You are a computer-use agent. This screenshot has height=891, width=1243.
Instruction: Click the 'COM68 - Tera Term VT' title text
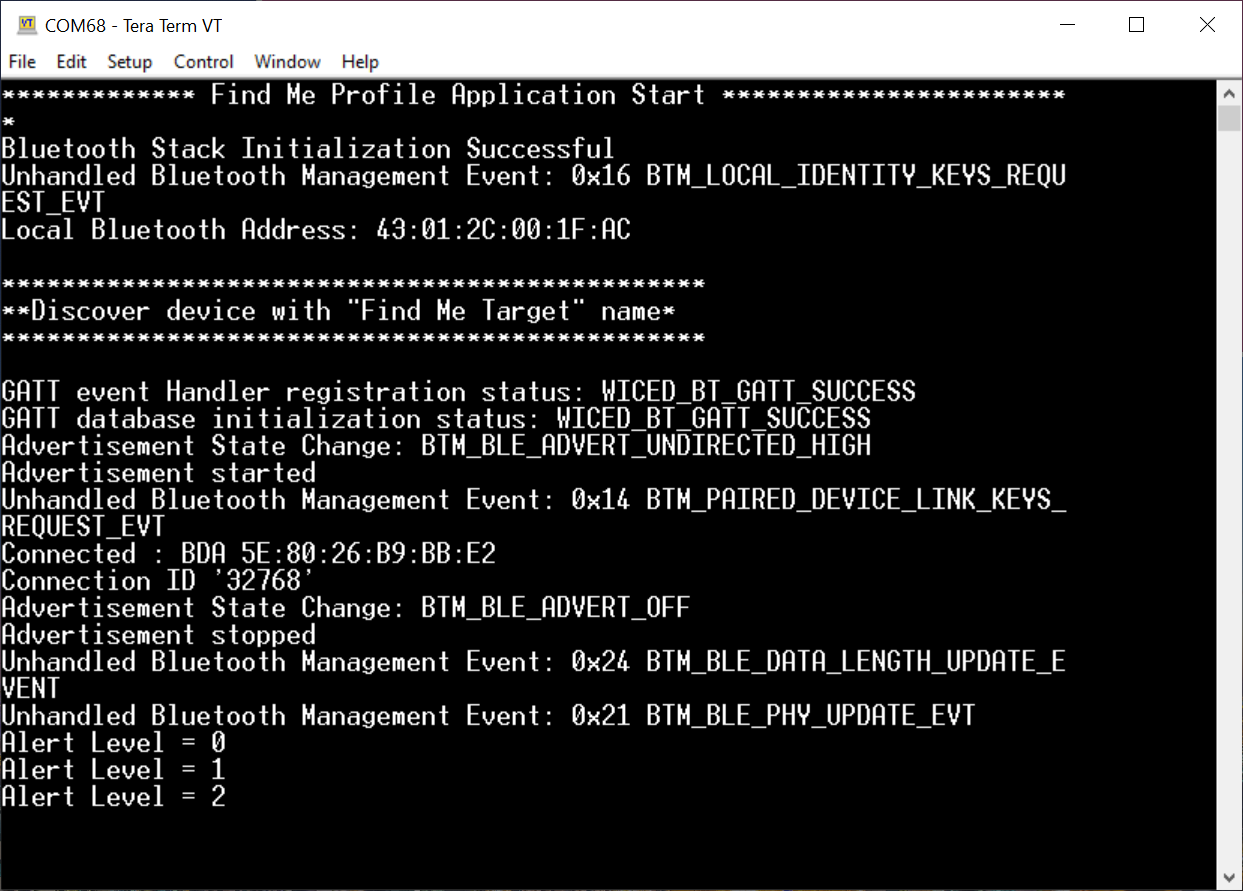click(x=133, y=25)
